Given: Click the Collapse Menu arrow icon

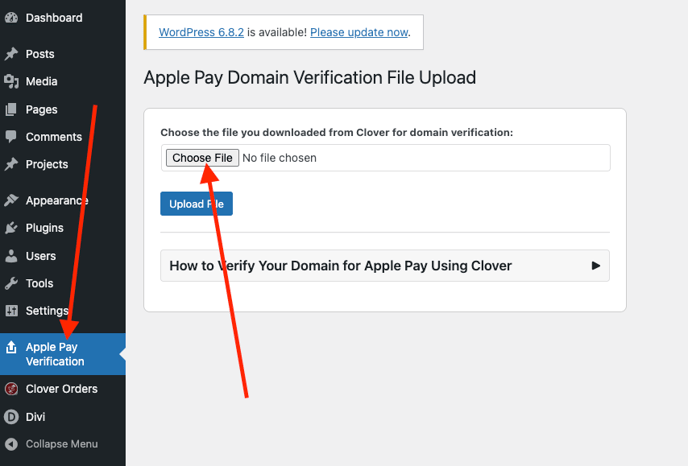Looking at the screenshot, I should tap(11, 444).
